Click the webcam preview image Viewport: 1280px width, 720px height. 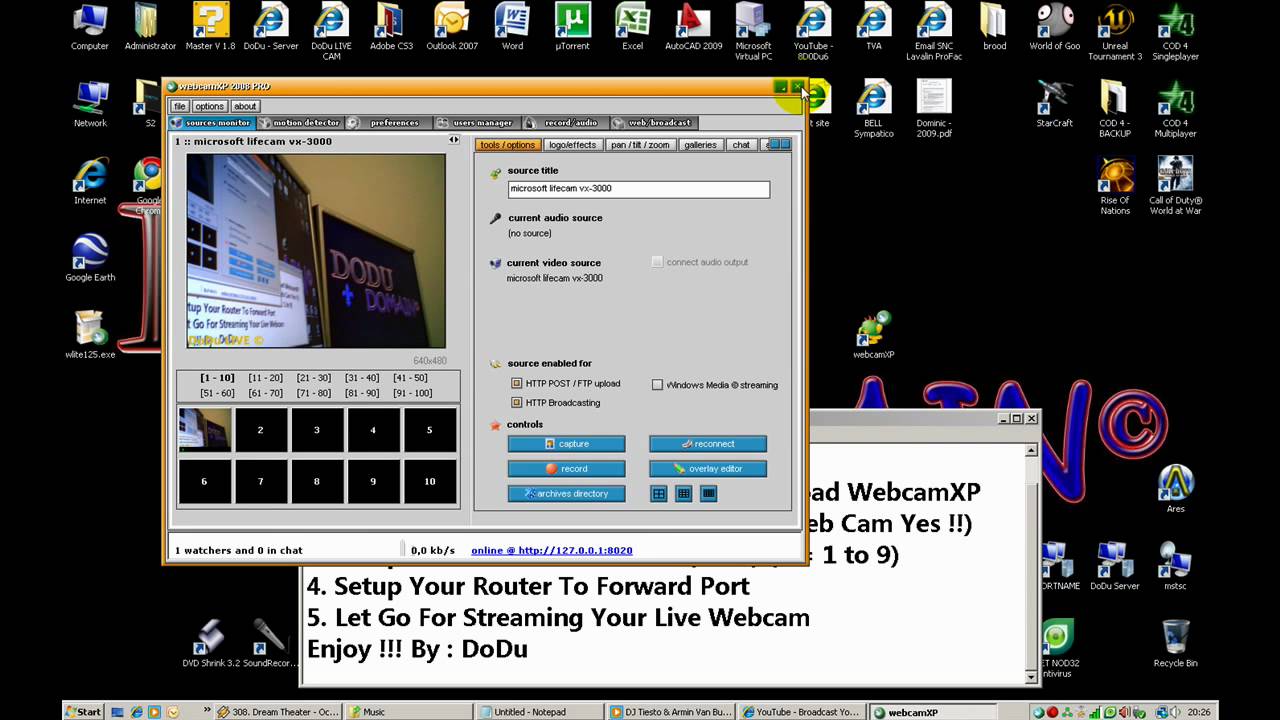(316, 250)
